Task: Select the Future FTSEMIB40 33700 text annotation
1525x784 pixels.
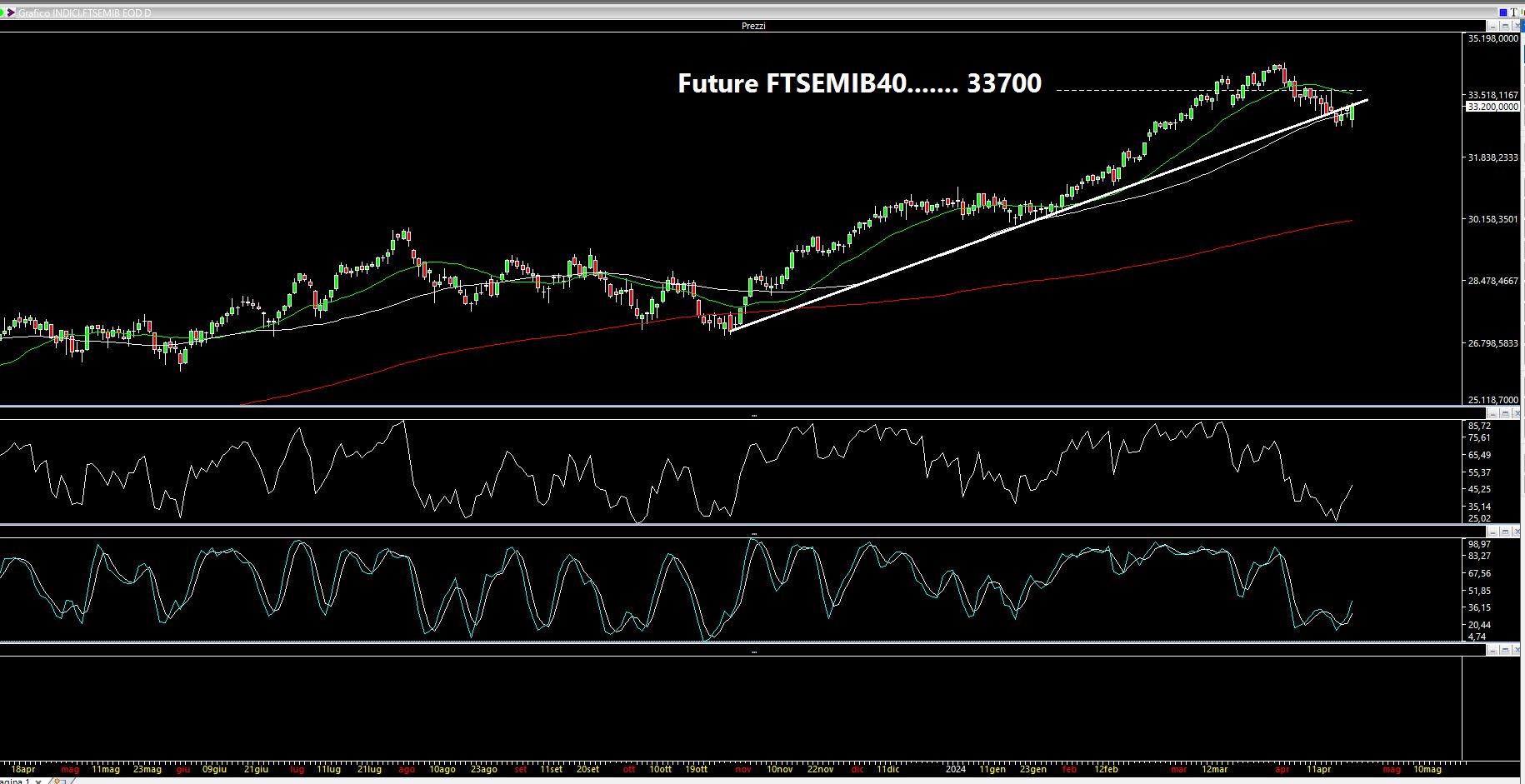Action: pos(859,83)
